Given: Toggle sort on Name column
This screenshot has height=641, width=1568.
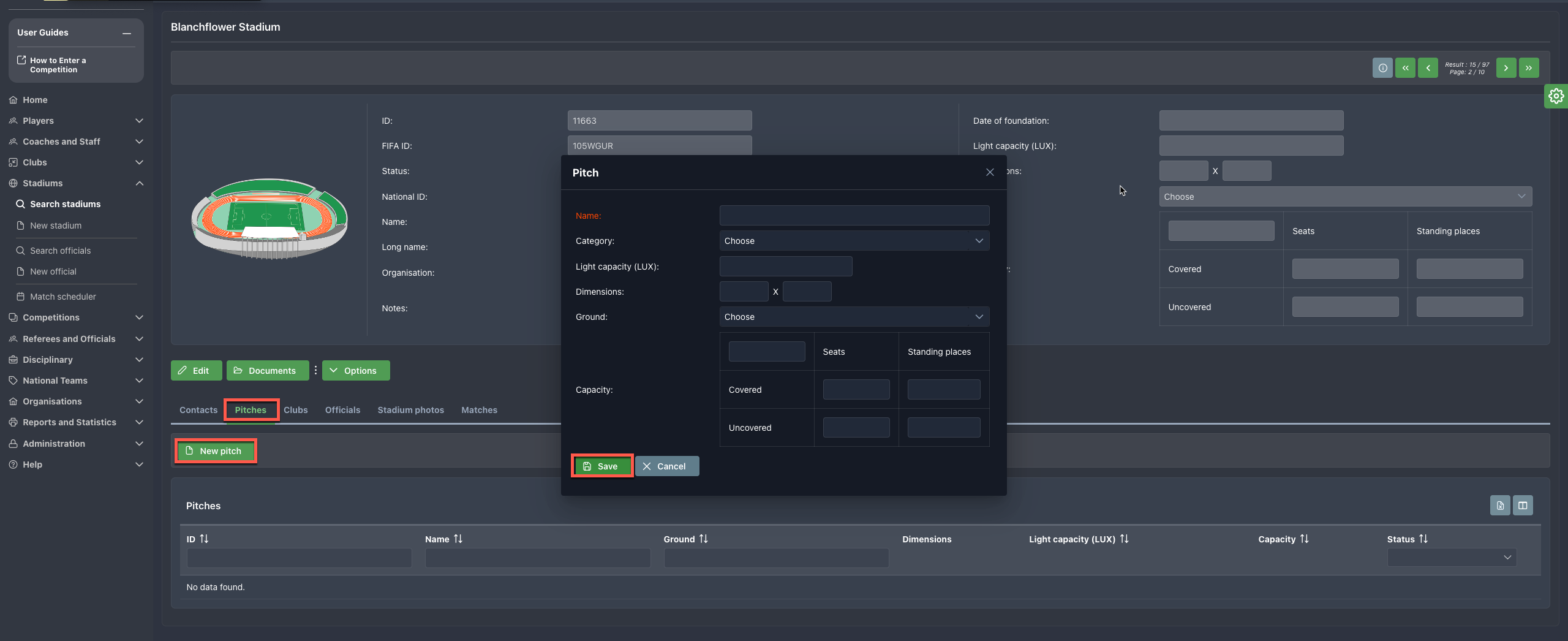Looking at the screenshot, I should (458, 539).
